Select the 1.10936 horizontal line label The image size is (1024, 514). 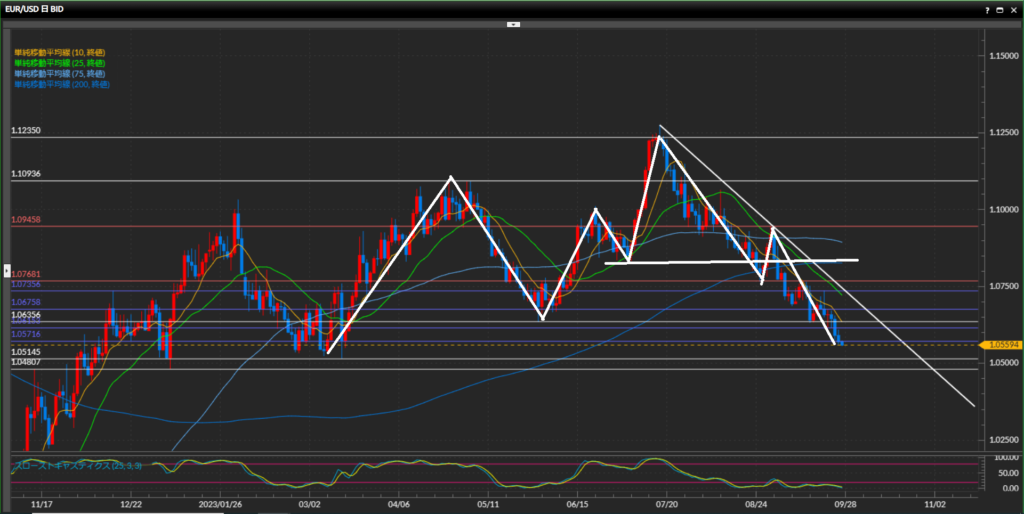pos(26,174)
